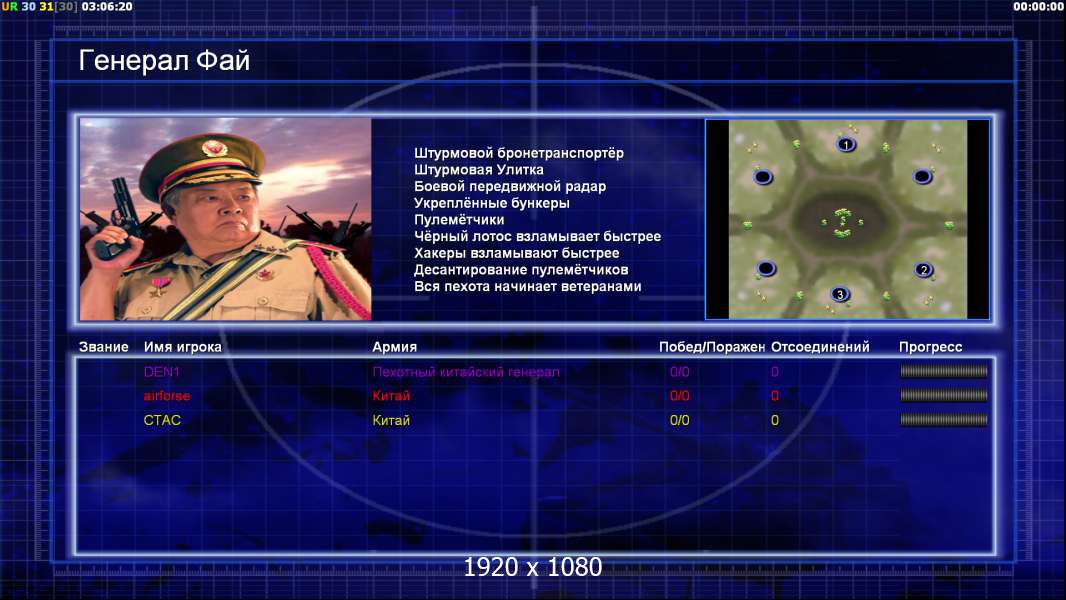Click the central crater on the map preview

tap(843, 221)
